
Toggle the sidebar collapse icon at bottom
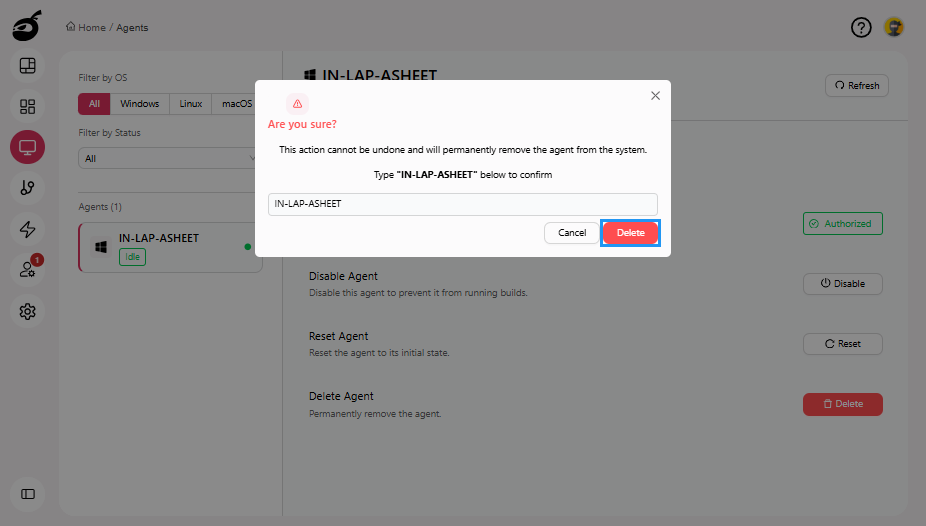pyautogui.click(x=28, y=494)
